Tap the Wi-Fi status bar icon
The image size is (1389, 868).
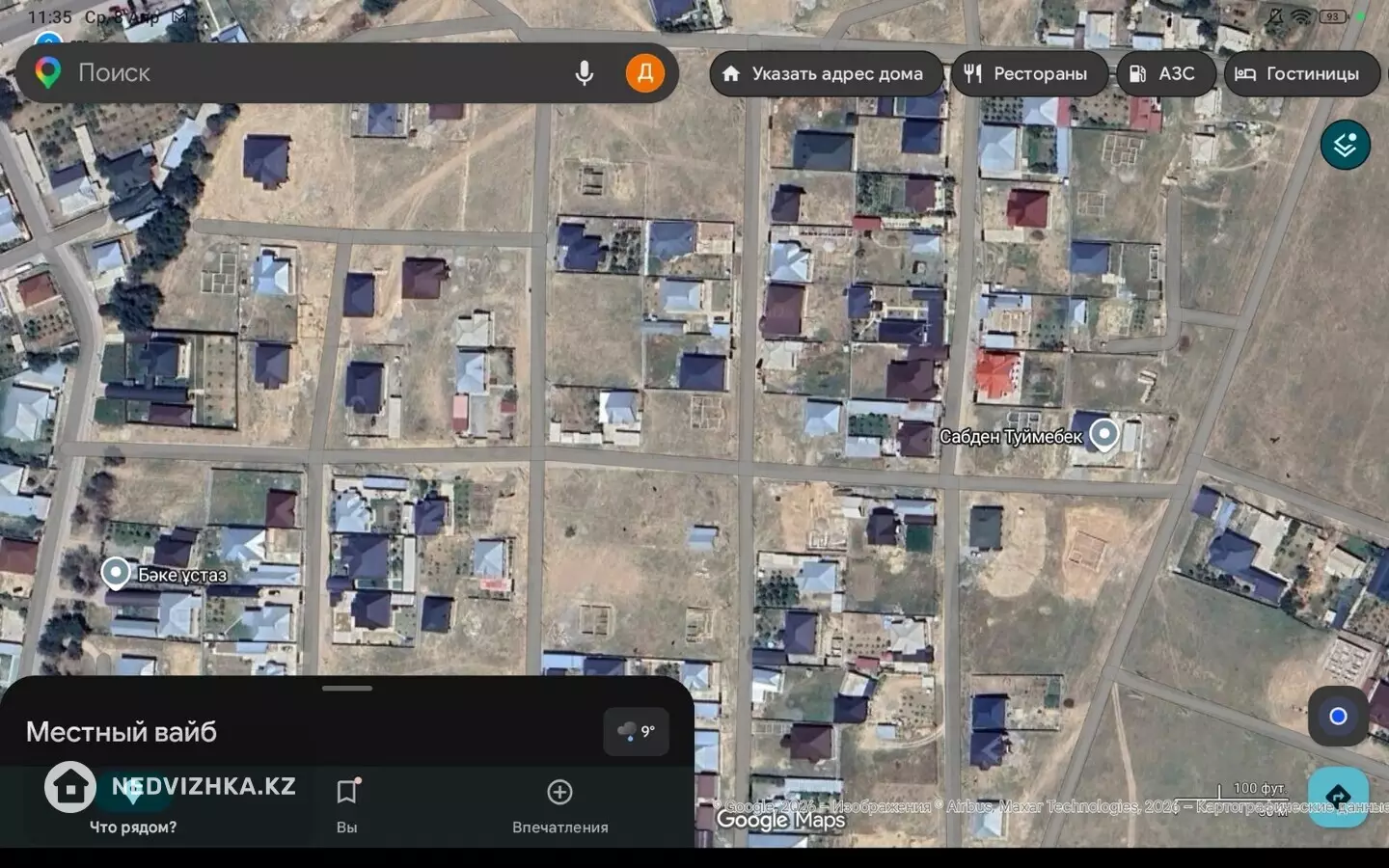click(1301, 16)
